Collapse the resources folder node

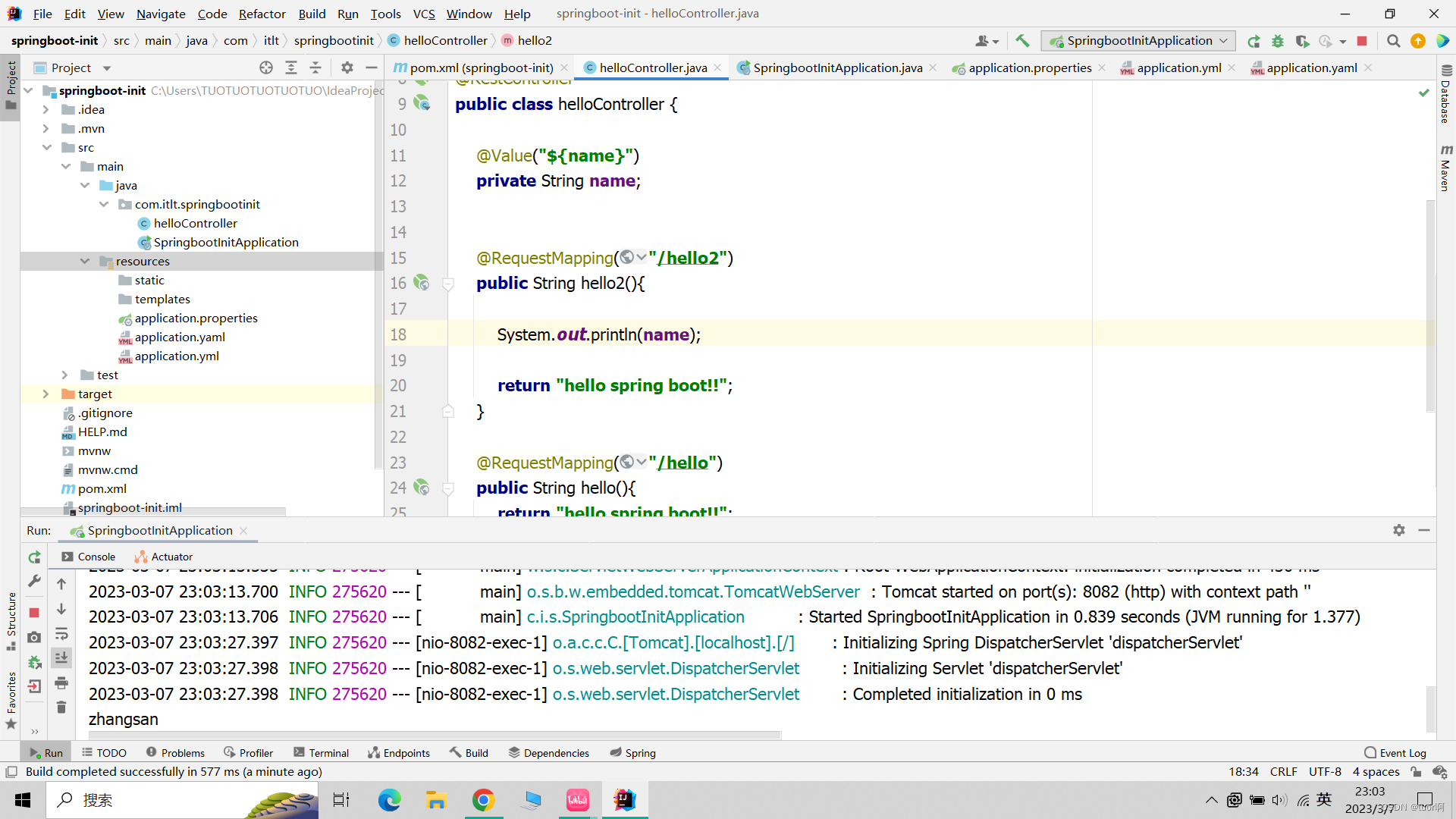click(85, 262)
